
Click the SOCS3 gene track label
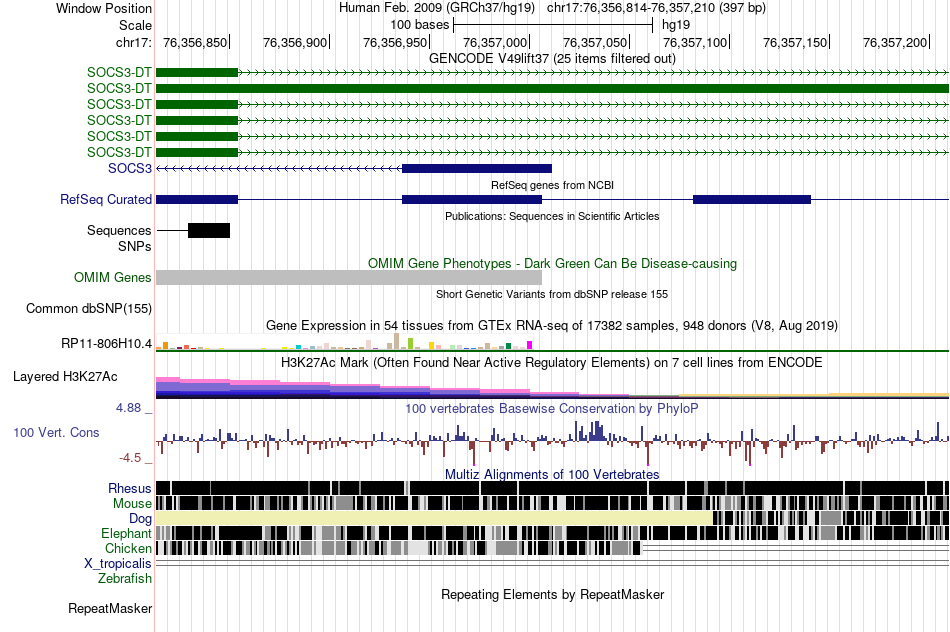pyautogui.click(x=130, y=168)
